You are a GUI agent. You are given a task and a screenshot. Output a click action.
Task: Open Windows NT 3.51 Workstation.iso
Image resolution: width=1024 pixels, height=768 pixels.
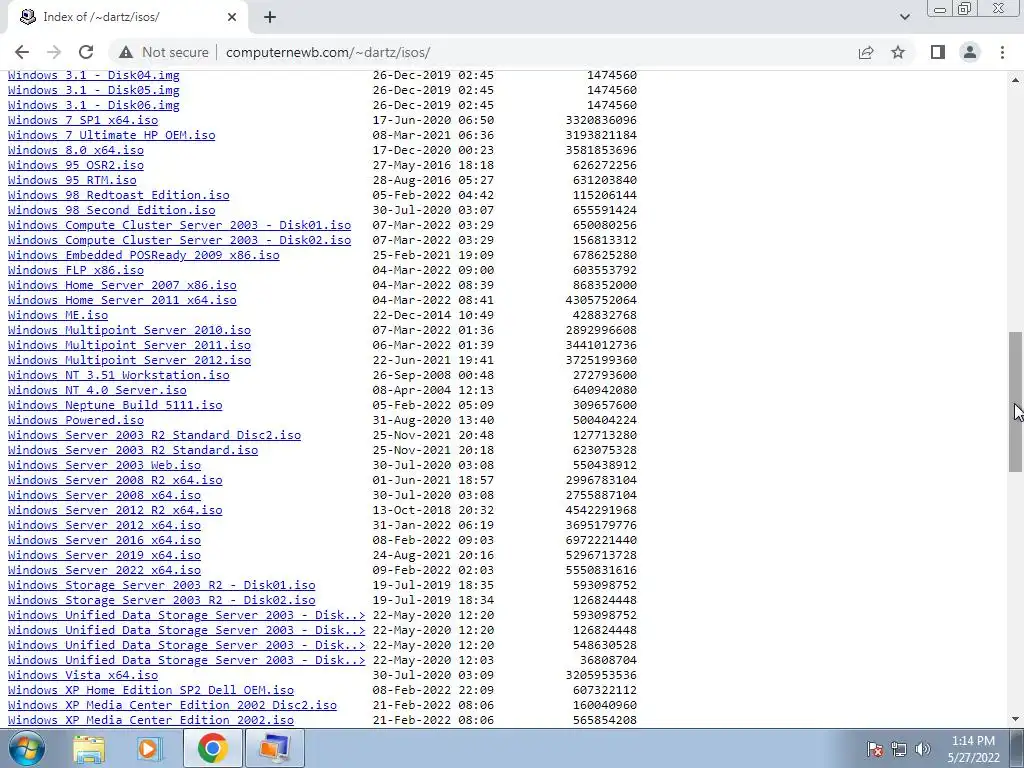point(119,375)
